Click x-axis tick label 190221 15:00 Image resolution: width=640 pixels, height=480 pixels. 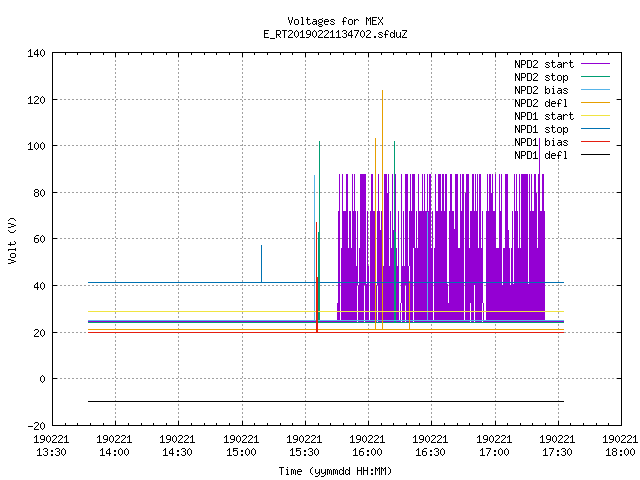click(x=241, y=446)
